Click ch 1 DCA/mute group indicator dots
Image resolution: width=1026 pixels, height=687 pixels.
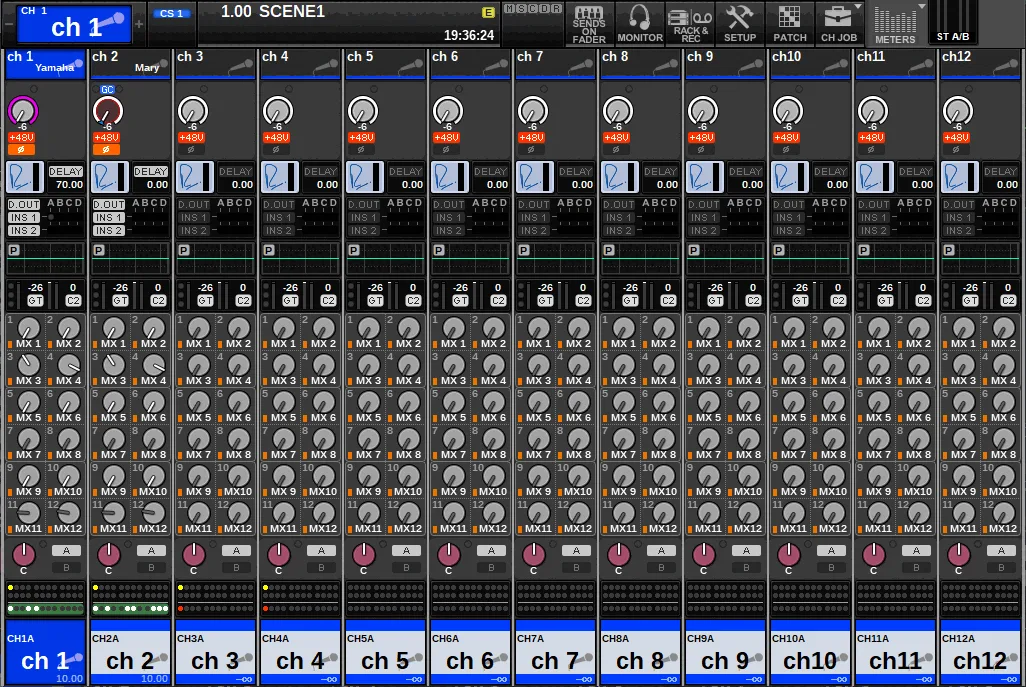coord(45,598)
